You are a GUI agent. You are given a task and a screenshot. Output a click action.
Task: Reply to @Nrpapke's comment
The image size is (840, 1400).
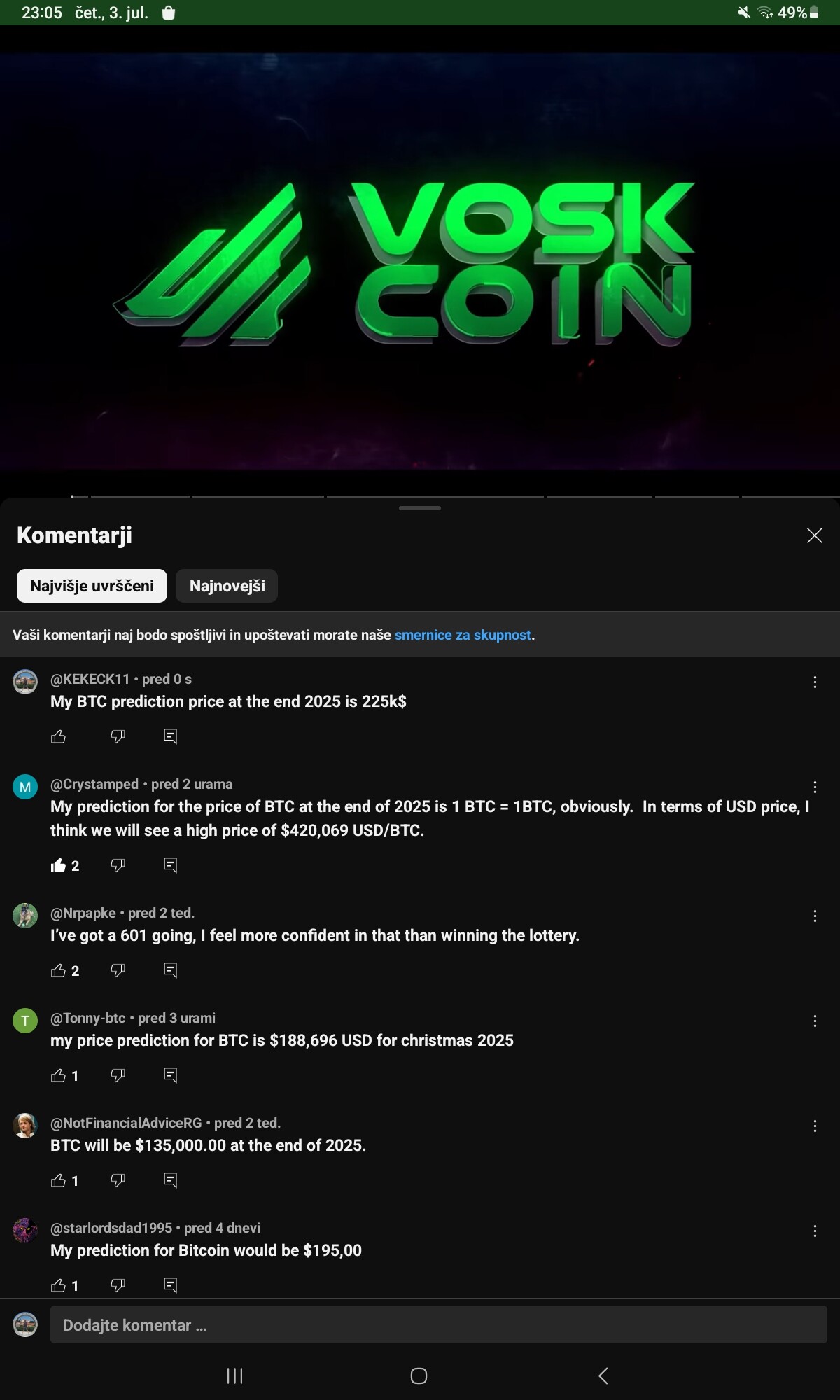170,970
